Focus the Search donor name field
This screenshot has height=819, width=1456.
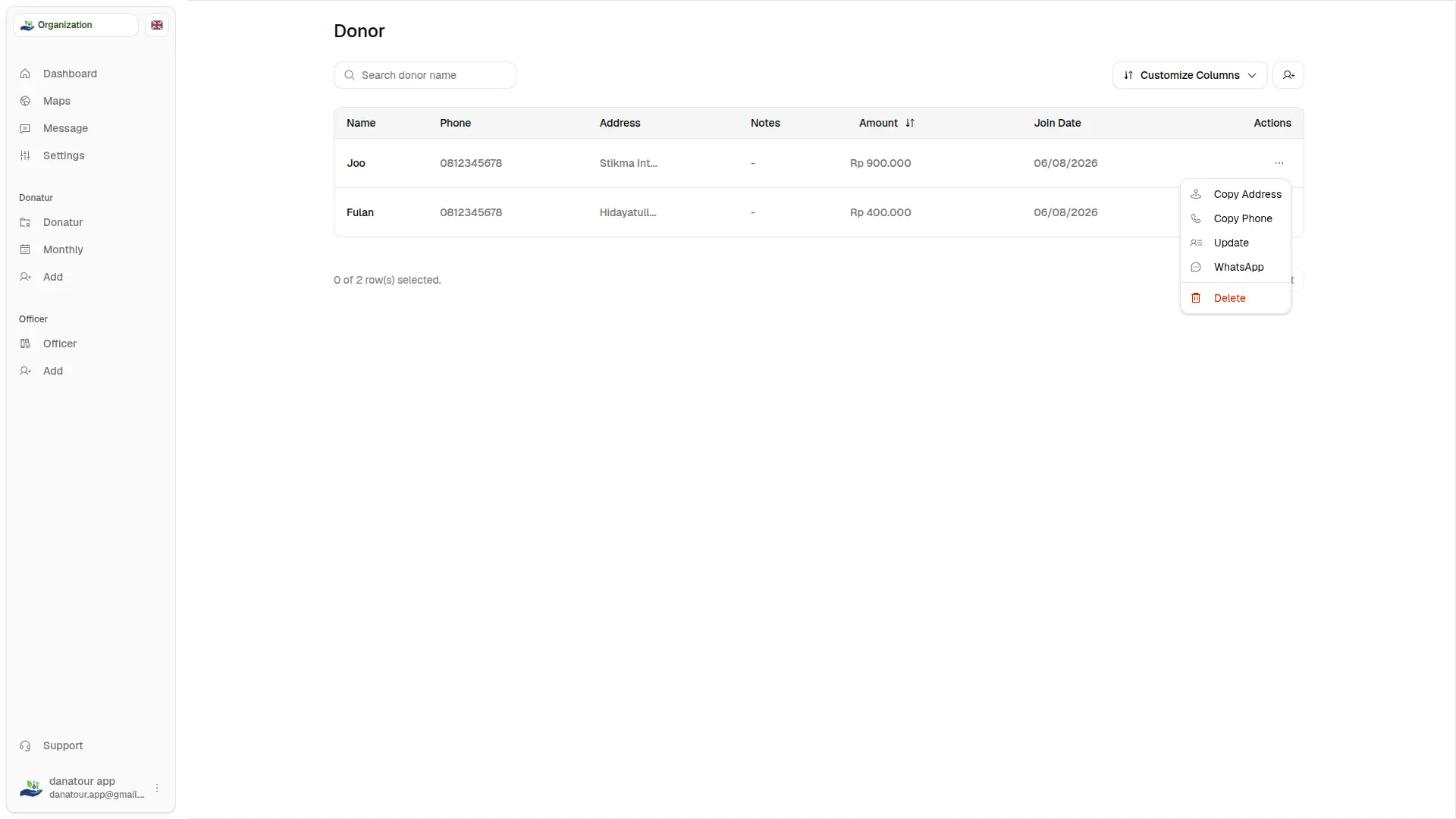coord(425,75)
